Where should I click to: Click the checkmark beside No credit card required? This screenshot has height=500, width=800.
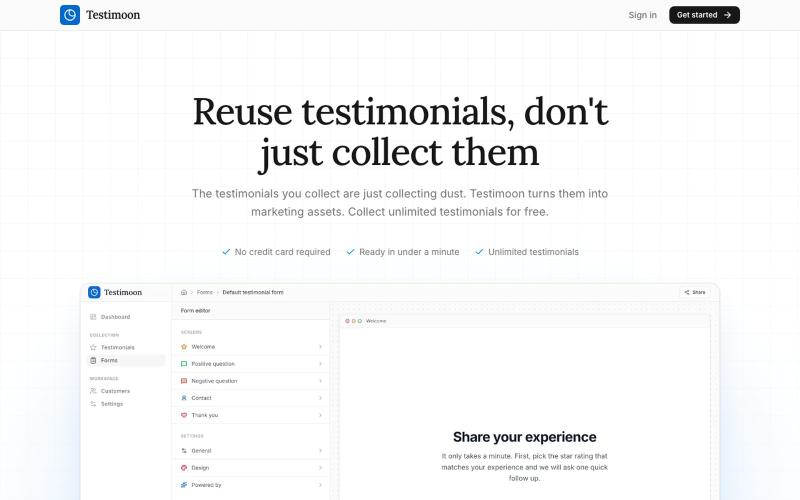tap(226, 252)
